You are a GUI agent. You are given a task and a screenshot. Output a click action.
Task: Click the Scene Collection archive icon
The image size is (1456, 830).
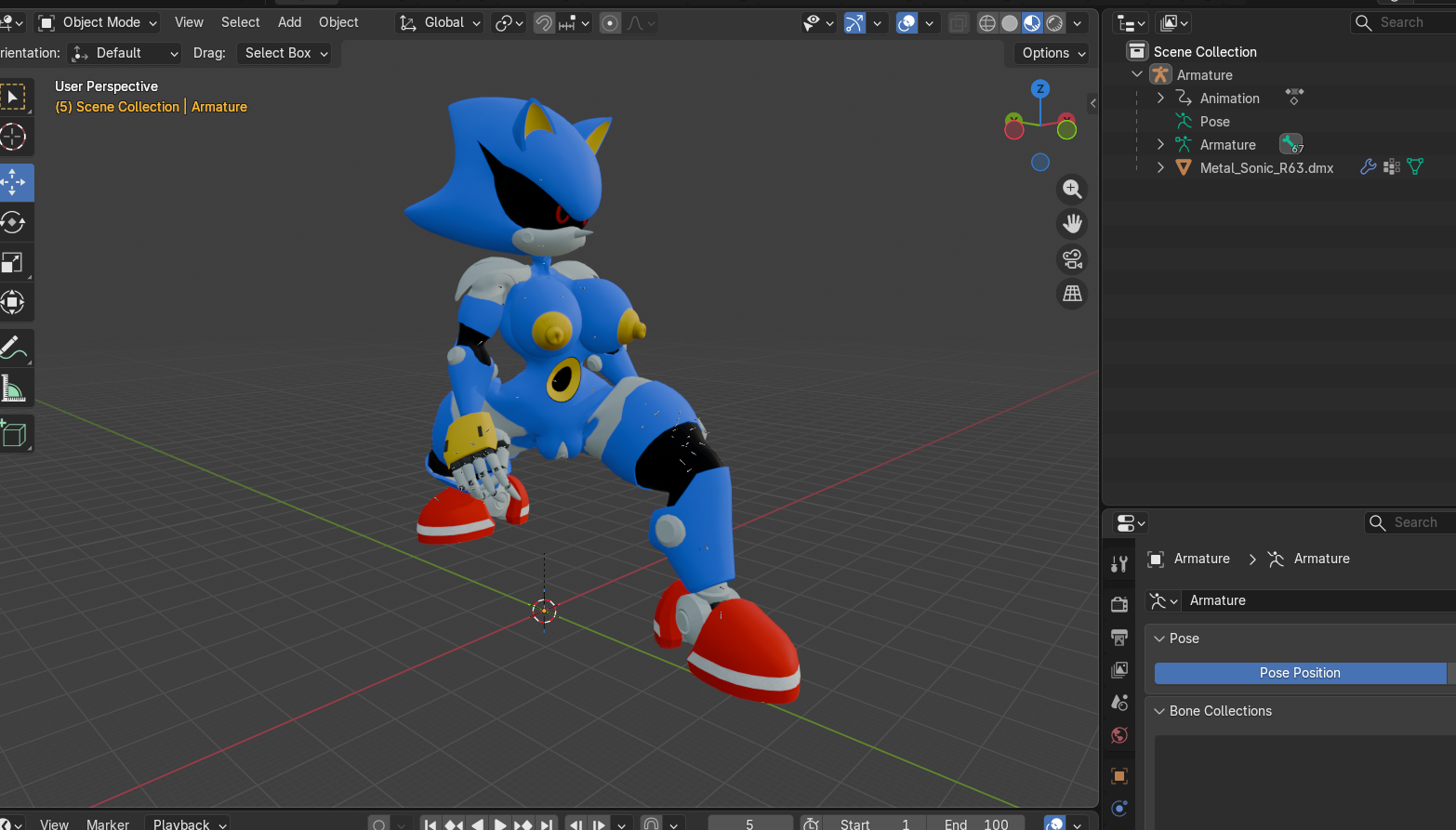pyautogui.click(x=1137, y=51)
